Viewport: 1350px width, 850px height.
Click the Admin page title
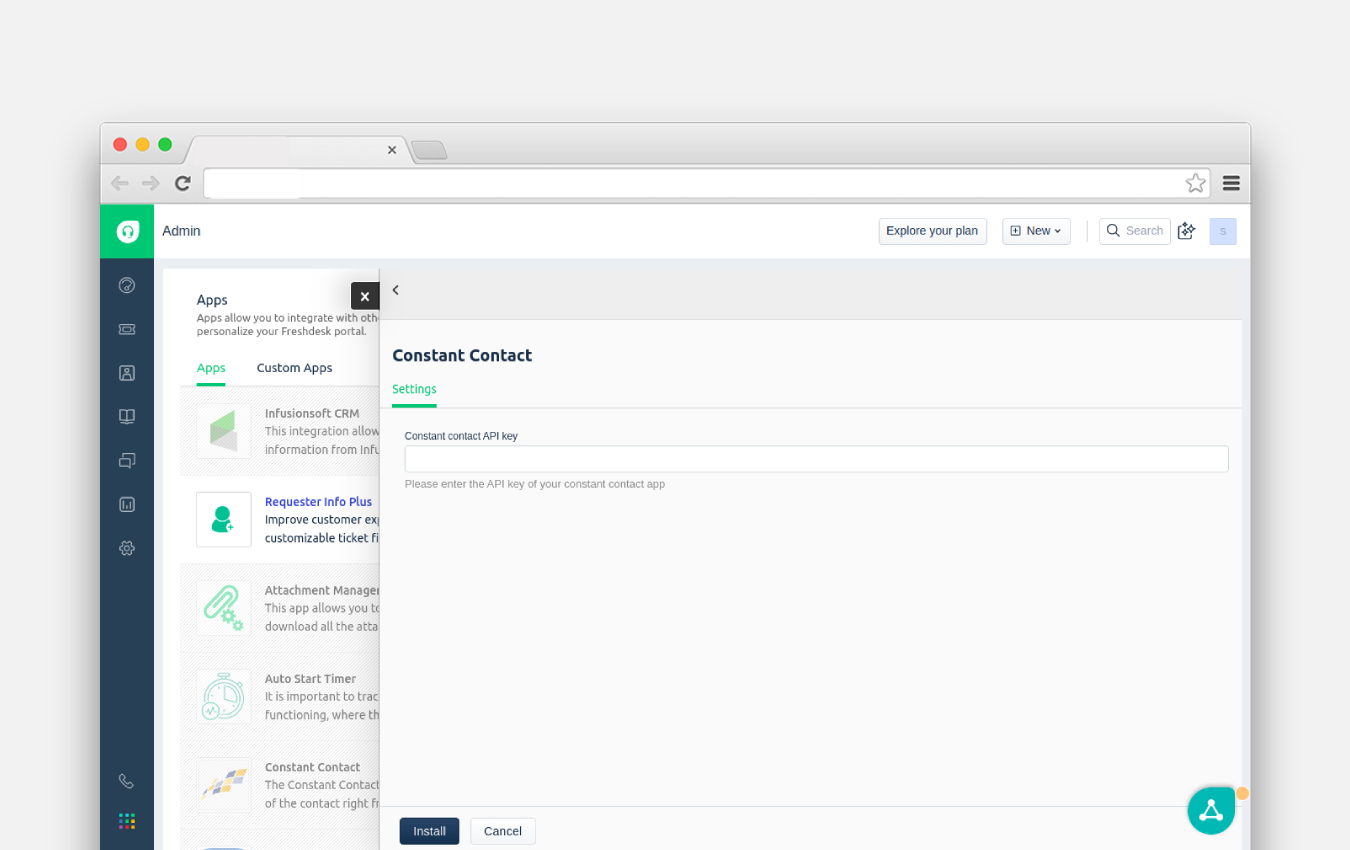pos(181,231)
